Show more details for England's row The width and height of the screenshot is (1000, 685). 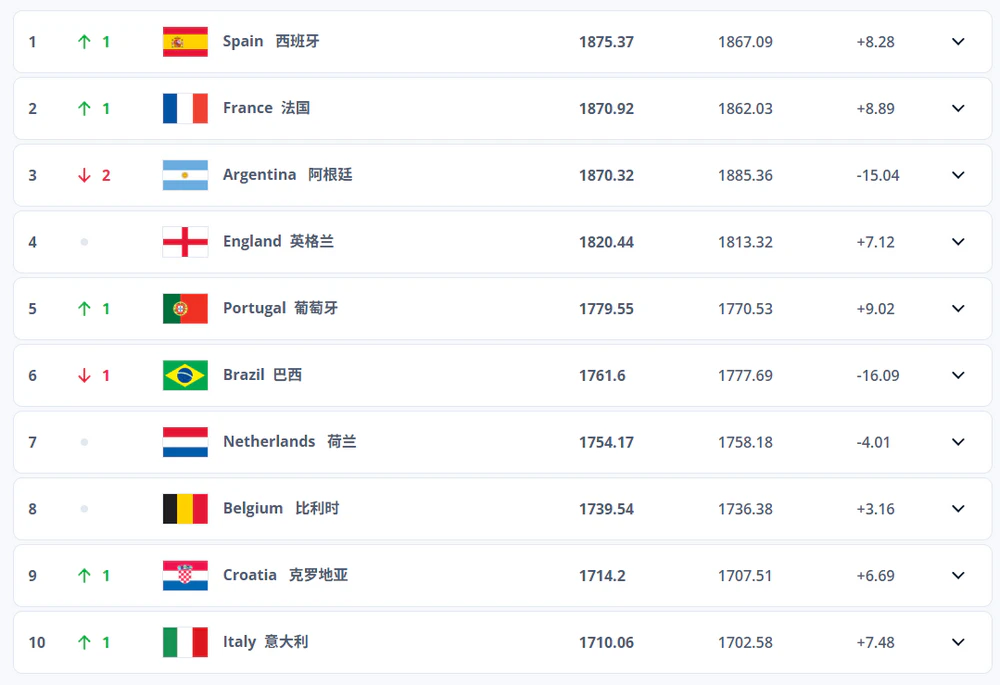tap(958, 242)
